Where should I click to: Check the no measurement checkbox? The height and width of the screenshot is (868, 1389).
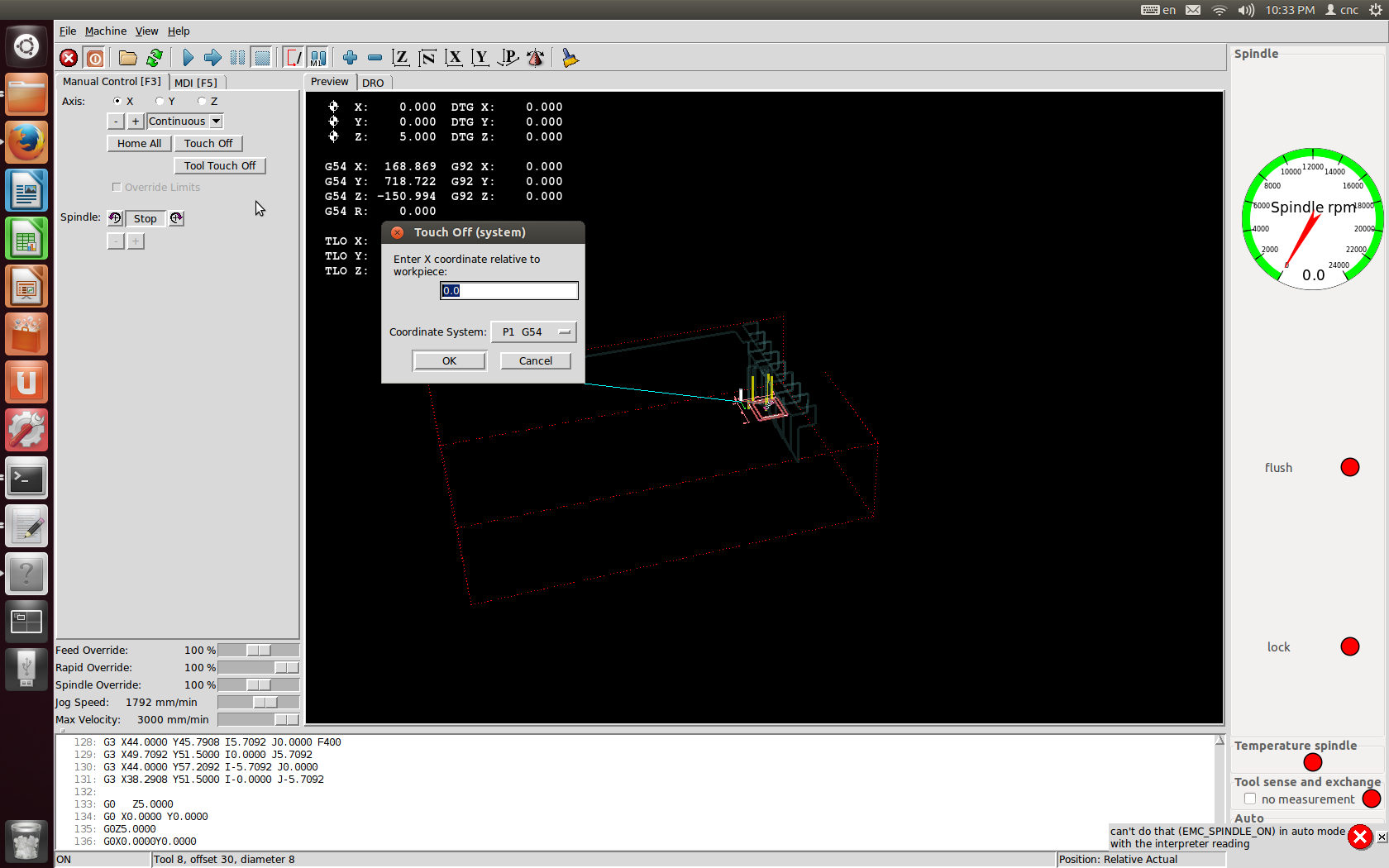click(1250, 799)
